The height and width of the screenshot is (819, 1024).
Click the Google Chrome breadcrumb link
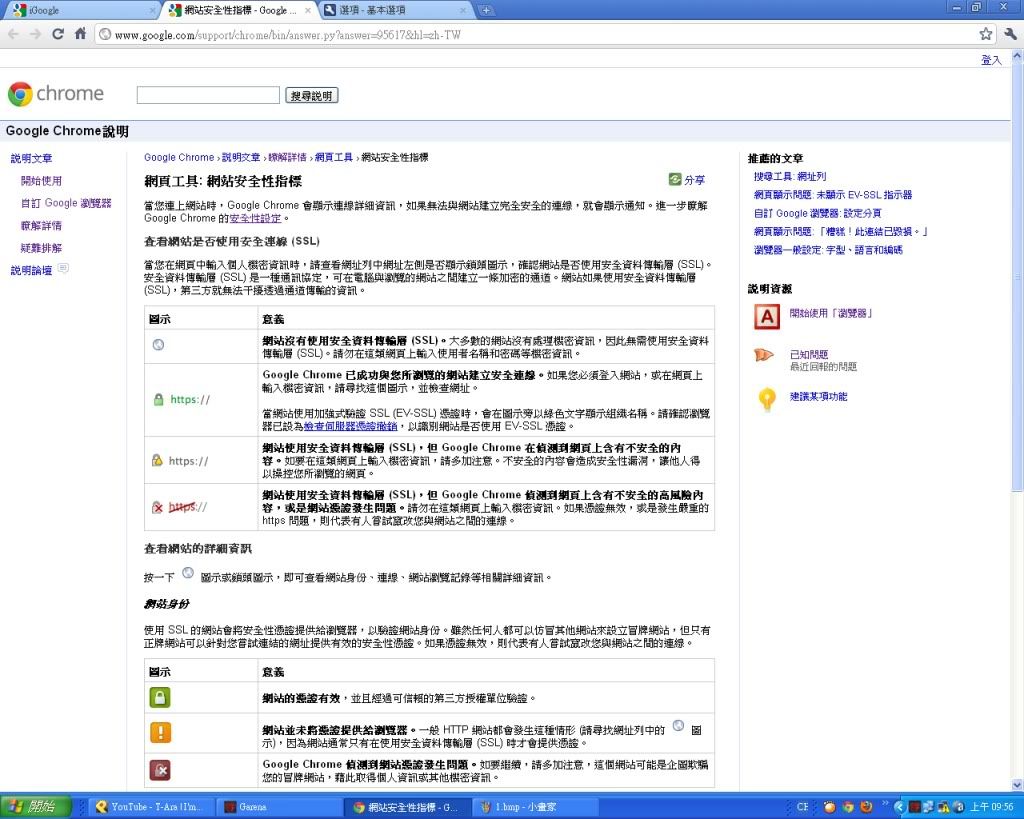(x=179, y=157)
